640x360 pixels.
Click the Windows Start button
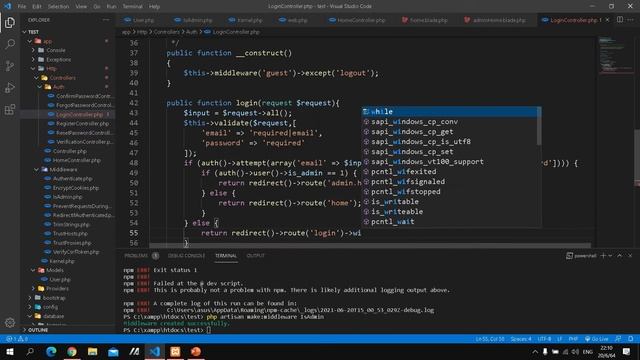pyautogui.click(x=9, y=351)
